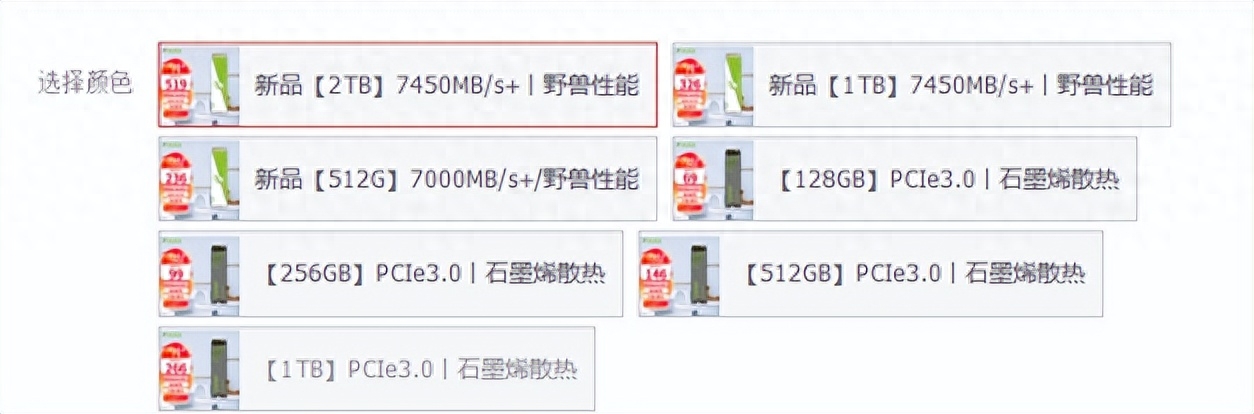The width and height of the screenshot is (1254, 414).
Task: Click the 99 price badge on 256GB thumbnail
Action: coord(179,273)
